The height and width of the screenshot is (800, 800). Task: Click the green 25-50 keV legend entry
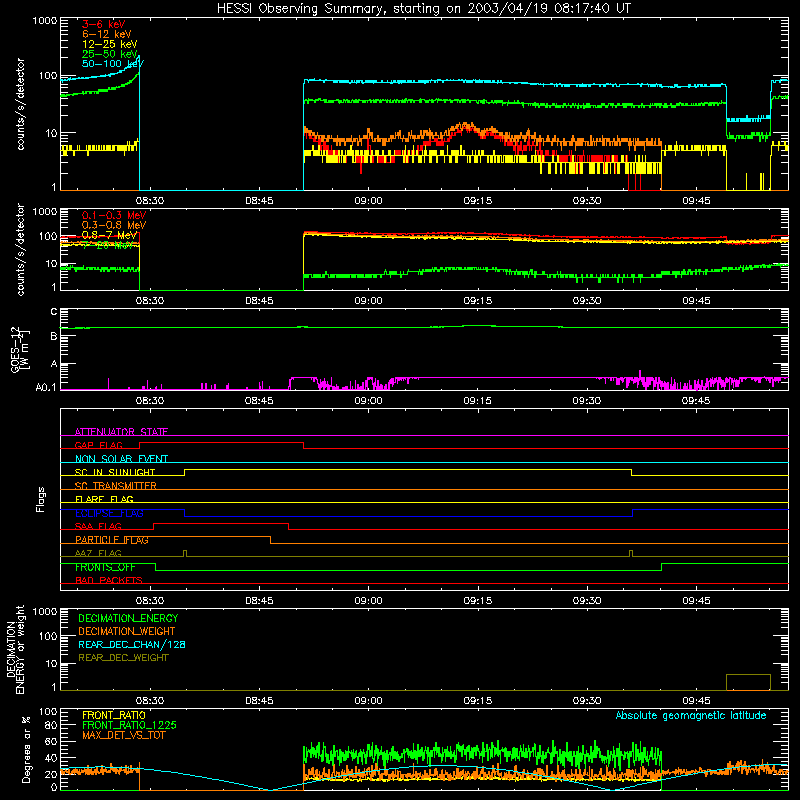(110, 54)
